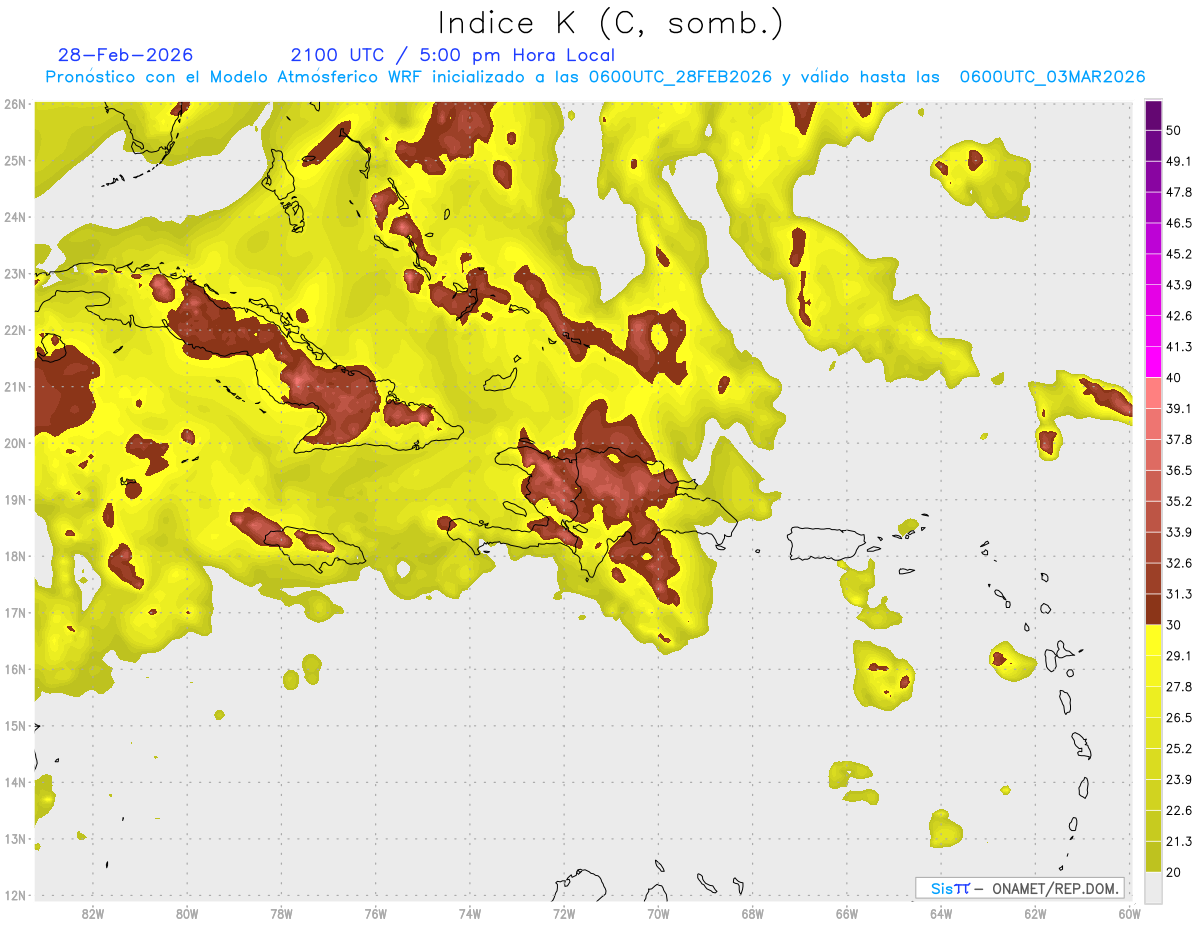Click the colorbar value label 22.6
The height and width of the screenshot is (927, 1200).
1178,811
